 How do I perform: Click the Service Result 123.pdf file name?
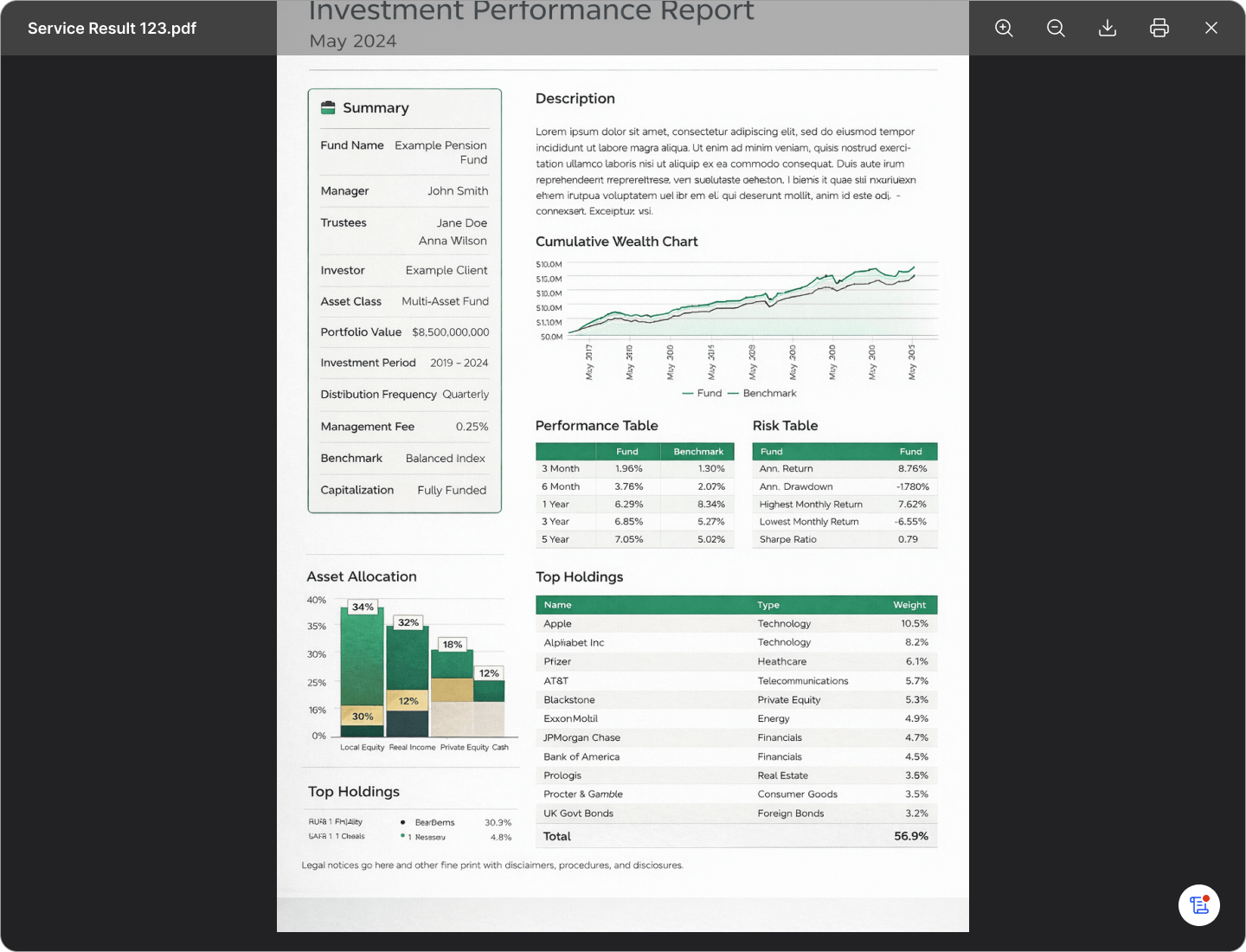pos(112,28)
